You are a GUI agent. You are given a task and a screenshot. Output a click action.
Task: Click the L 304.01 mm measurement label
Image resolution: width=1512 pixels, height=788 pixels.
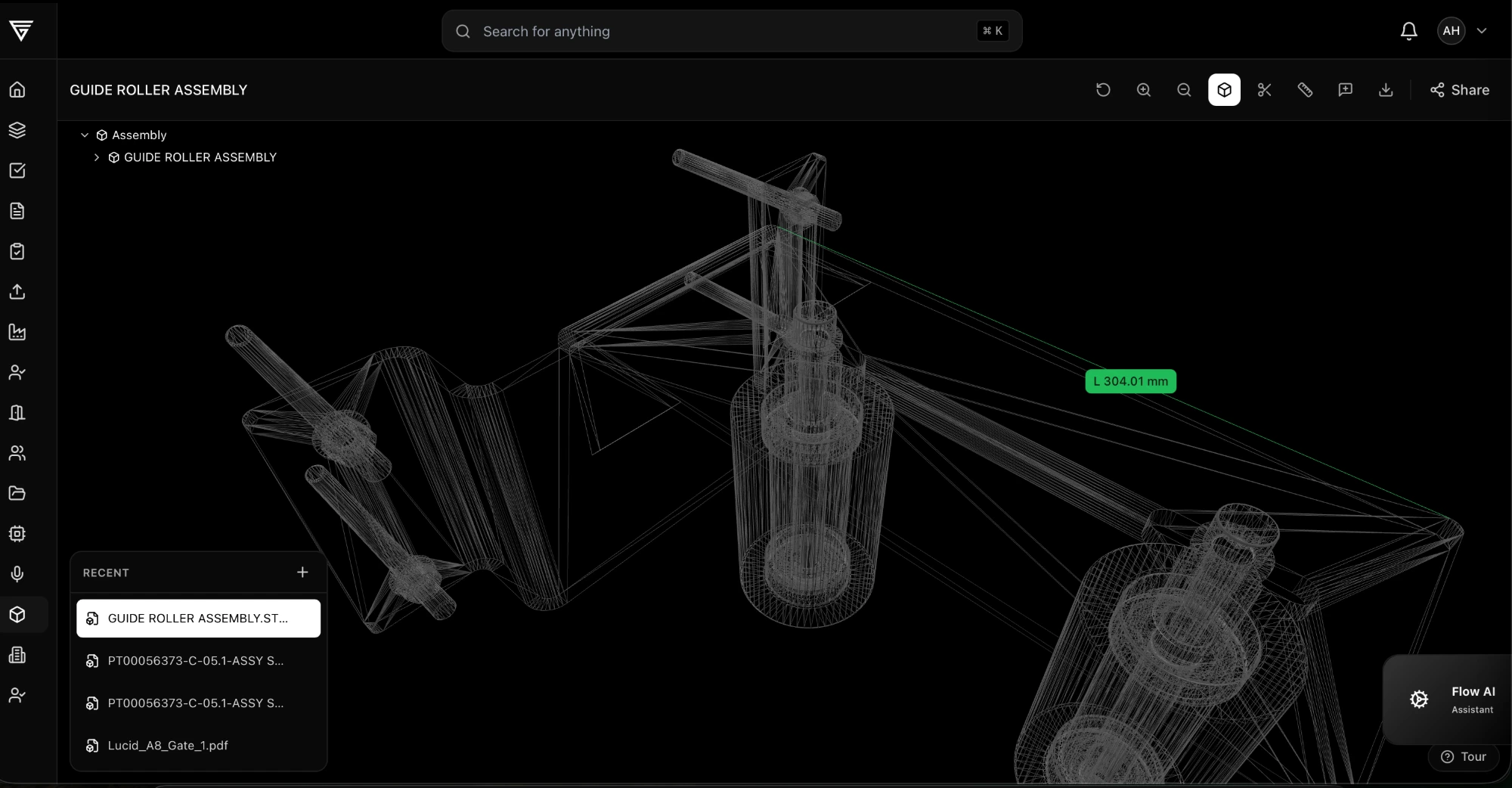(1131, 381)
